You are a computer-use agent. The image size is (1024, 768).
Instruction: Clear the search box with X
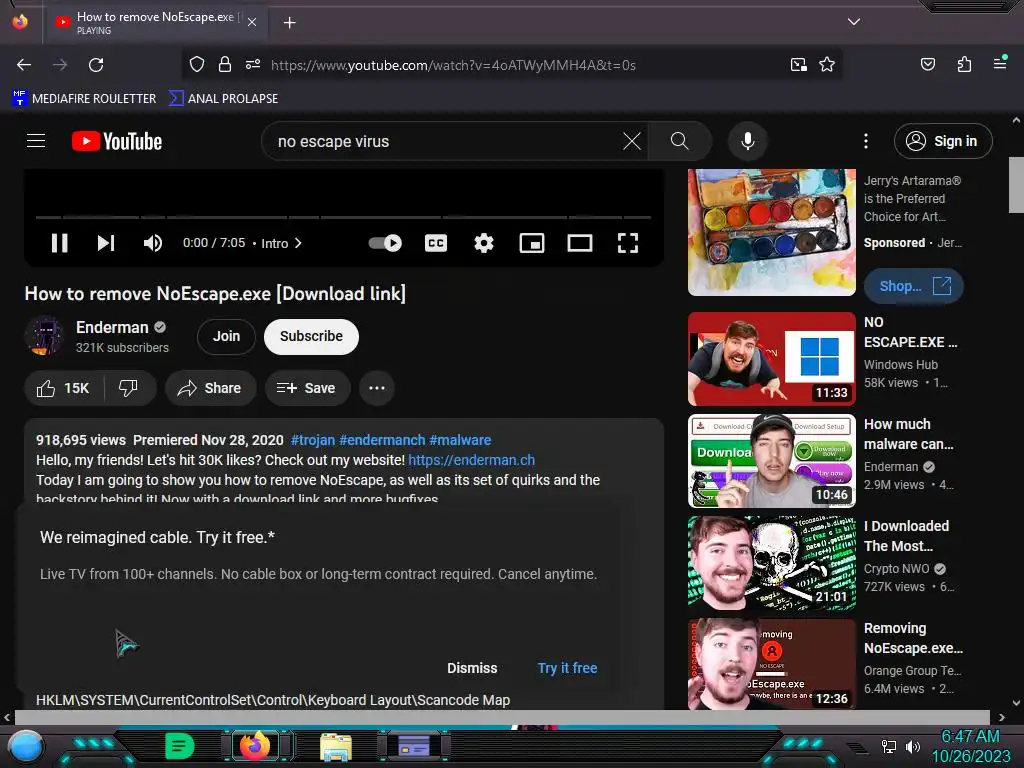click(632, 141)
